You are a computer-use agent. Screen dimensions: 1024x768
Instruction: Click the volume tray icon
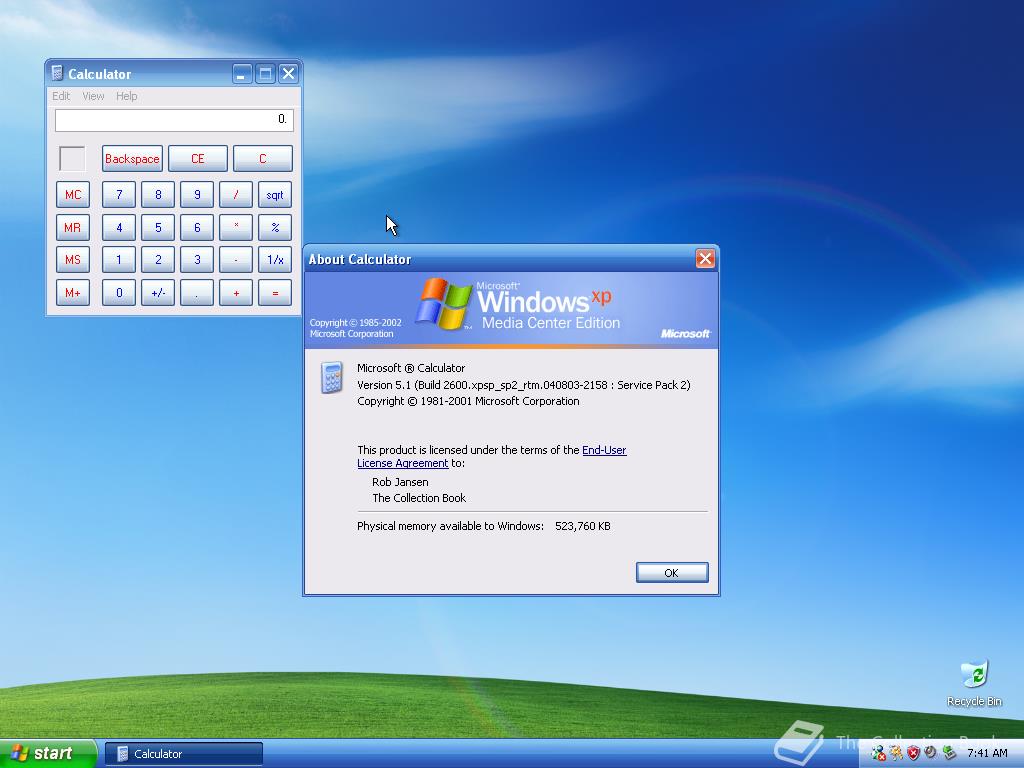931,753
